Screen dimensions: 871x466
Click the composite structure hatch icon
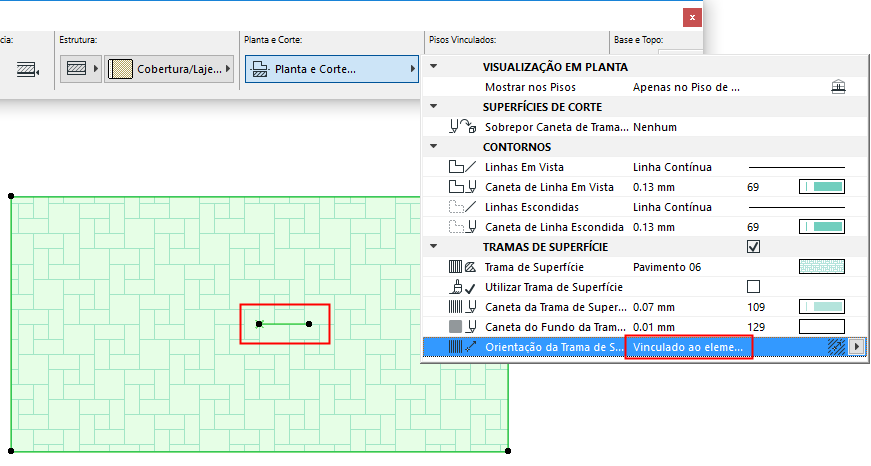[x=76, y=69]
